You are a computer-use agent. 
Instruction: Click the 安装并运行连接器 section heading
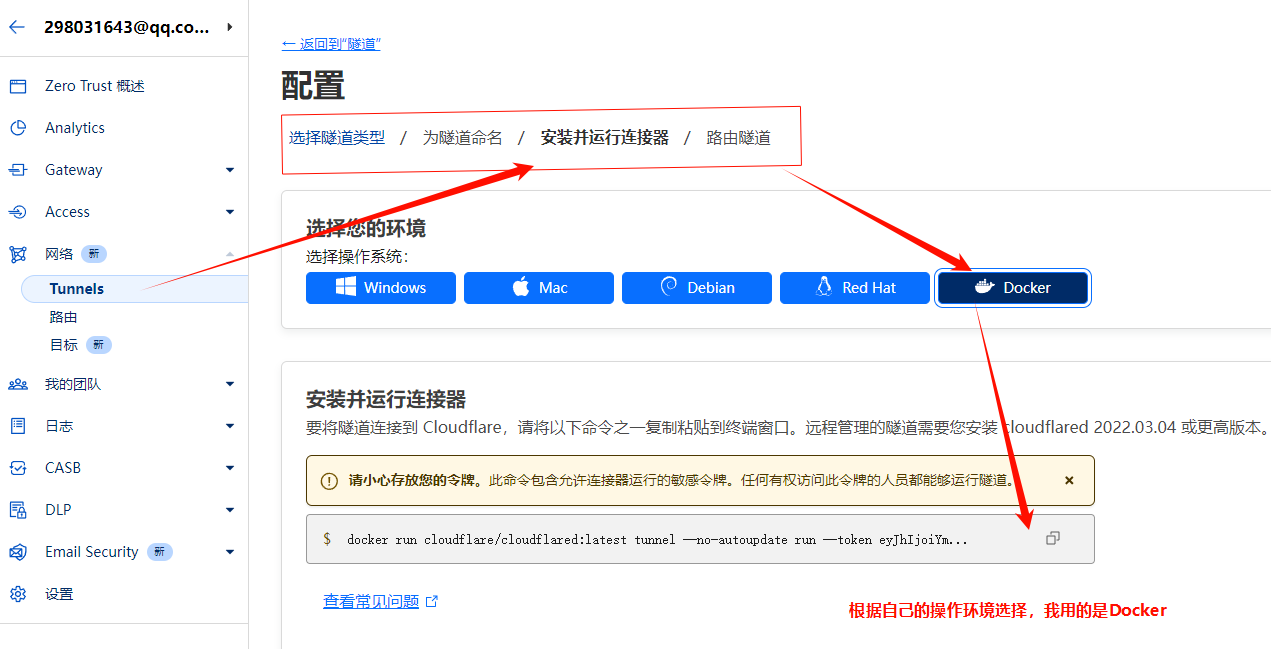[386, 400]
